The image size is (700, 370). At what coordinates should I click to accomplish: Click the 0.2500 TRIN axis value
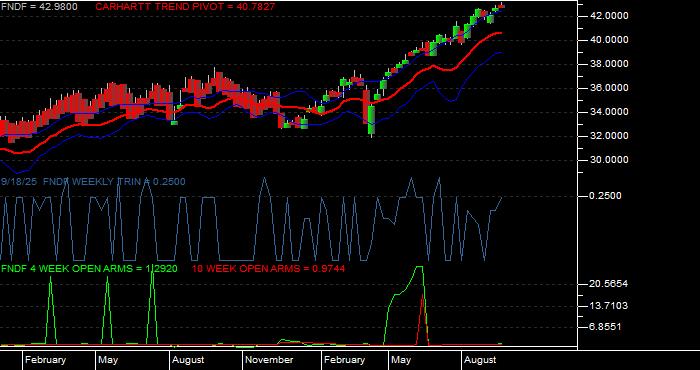(x=605, y=196)
